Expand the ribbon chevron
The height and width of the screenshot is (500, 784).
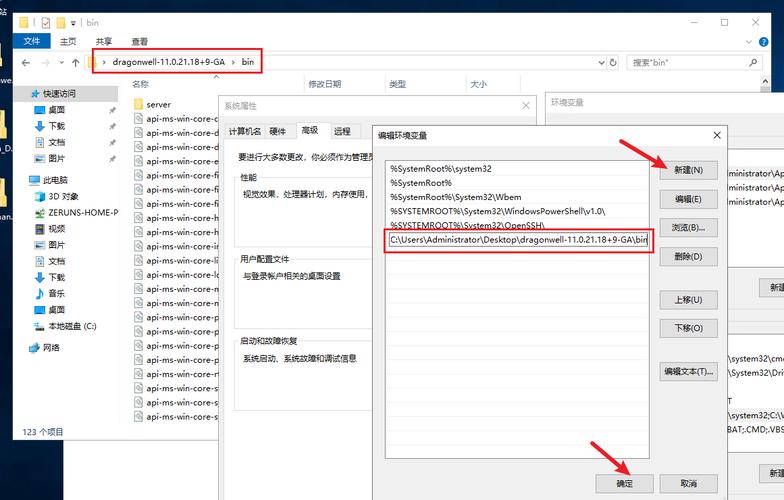[x=749, y=42]
